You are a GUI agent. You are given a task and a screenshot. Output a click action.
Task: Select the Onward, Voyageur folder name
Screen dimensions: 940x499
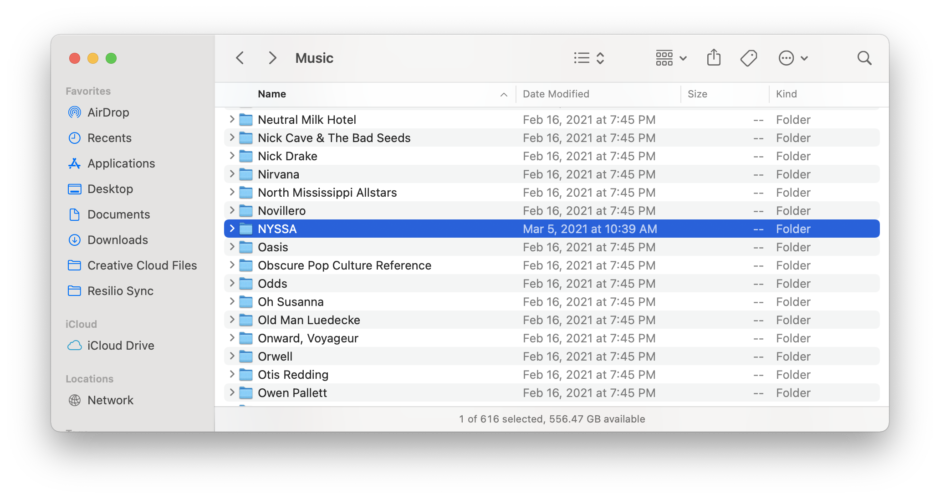[308, 338]
